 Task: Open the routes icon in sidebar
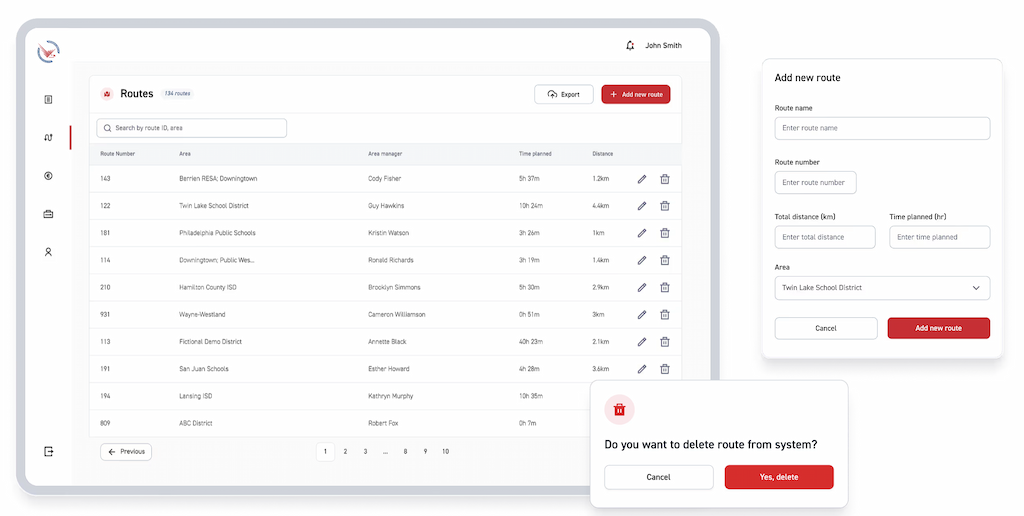(x=48, y=138)
